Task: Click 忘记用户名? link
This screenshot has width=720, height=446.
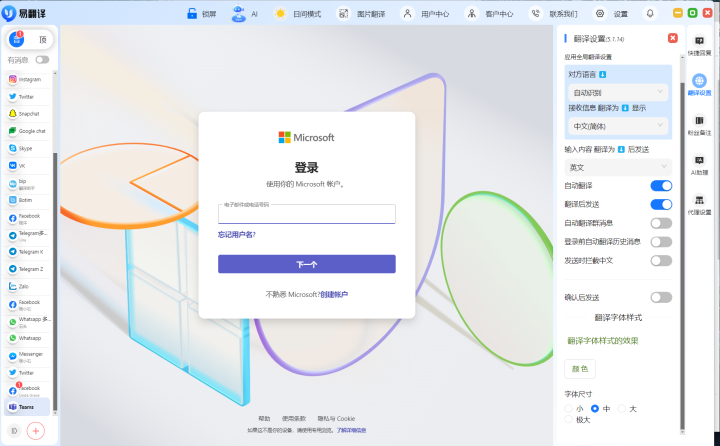Action: coord(236,235)
